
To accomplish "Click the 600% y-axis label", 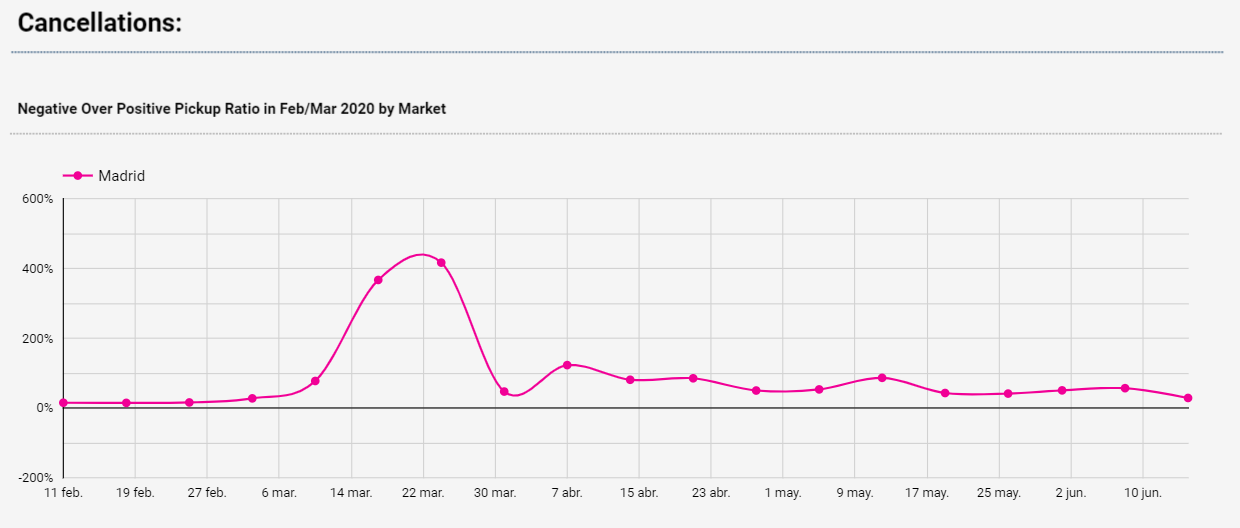I will (x=38, y=199).
